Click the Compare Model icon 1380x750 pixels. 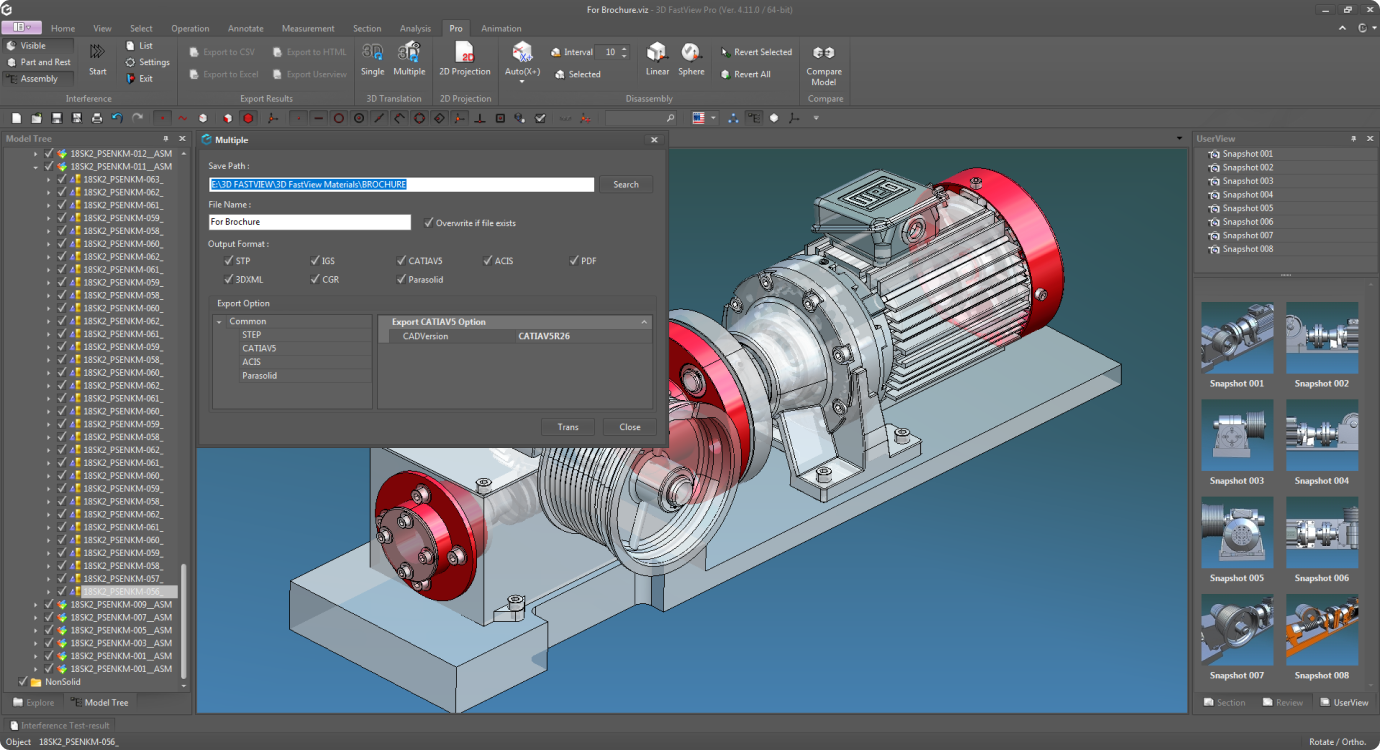coord(823,53)
